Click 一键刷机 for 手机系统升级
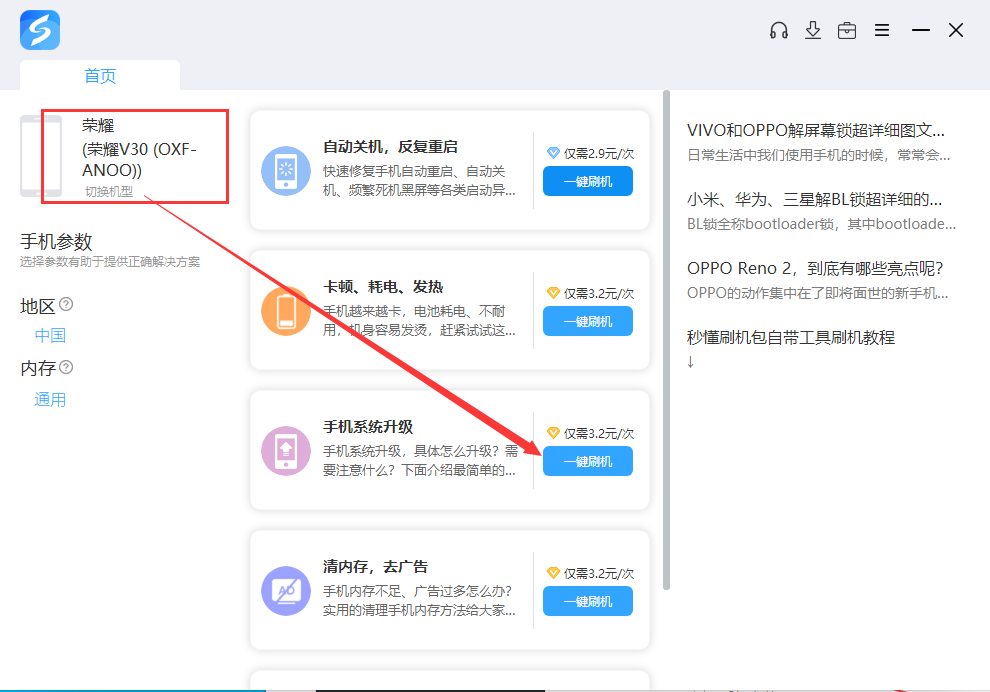The image size is (990, 692). tap(588, 462)
